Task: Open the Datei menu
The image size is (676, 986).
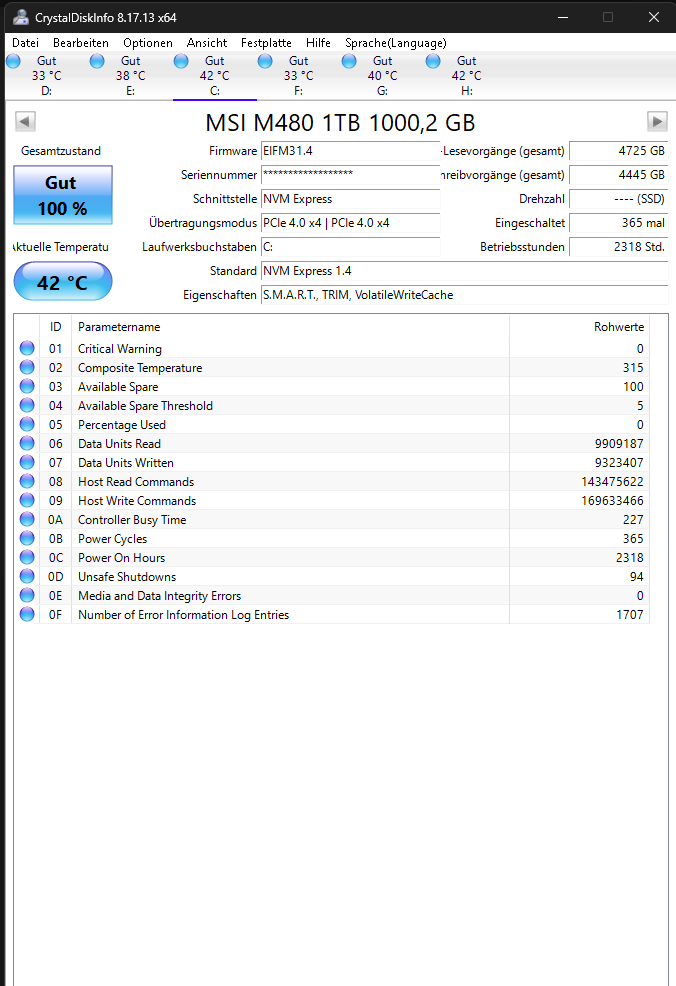Action: pyautogui.click(x=25, y=43)
